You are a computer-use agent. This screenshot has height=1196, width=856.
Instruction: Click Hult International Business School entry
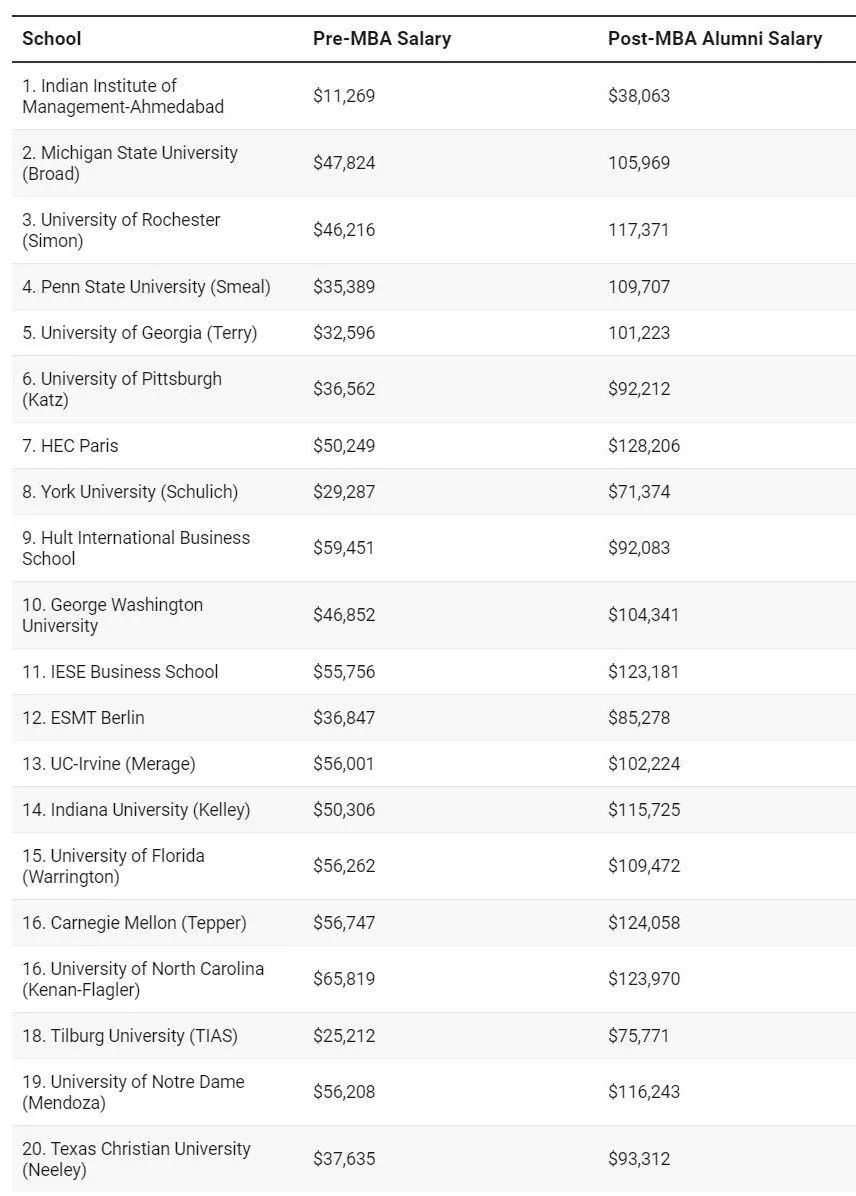136,548
